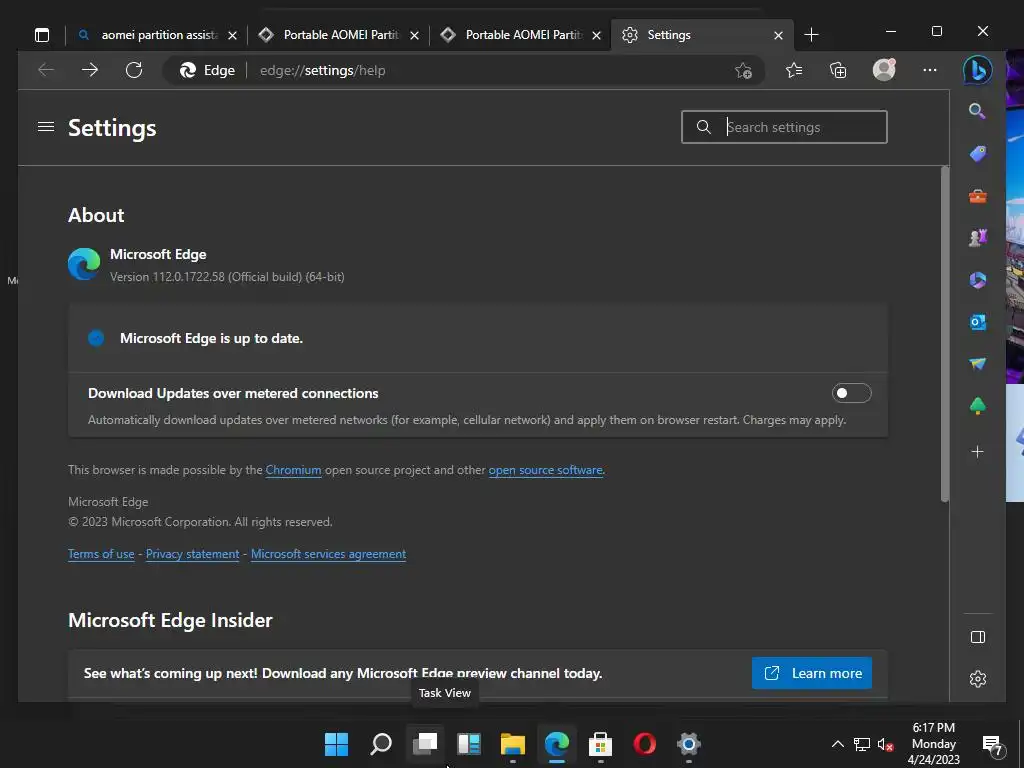
Task: Switch to the first Portable AOMEI Partition tab
Action: pos(338,35)
